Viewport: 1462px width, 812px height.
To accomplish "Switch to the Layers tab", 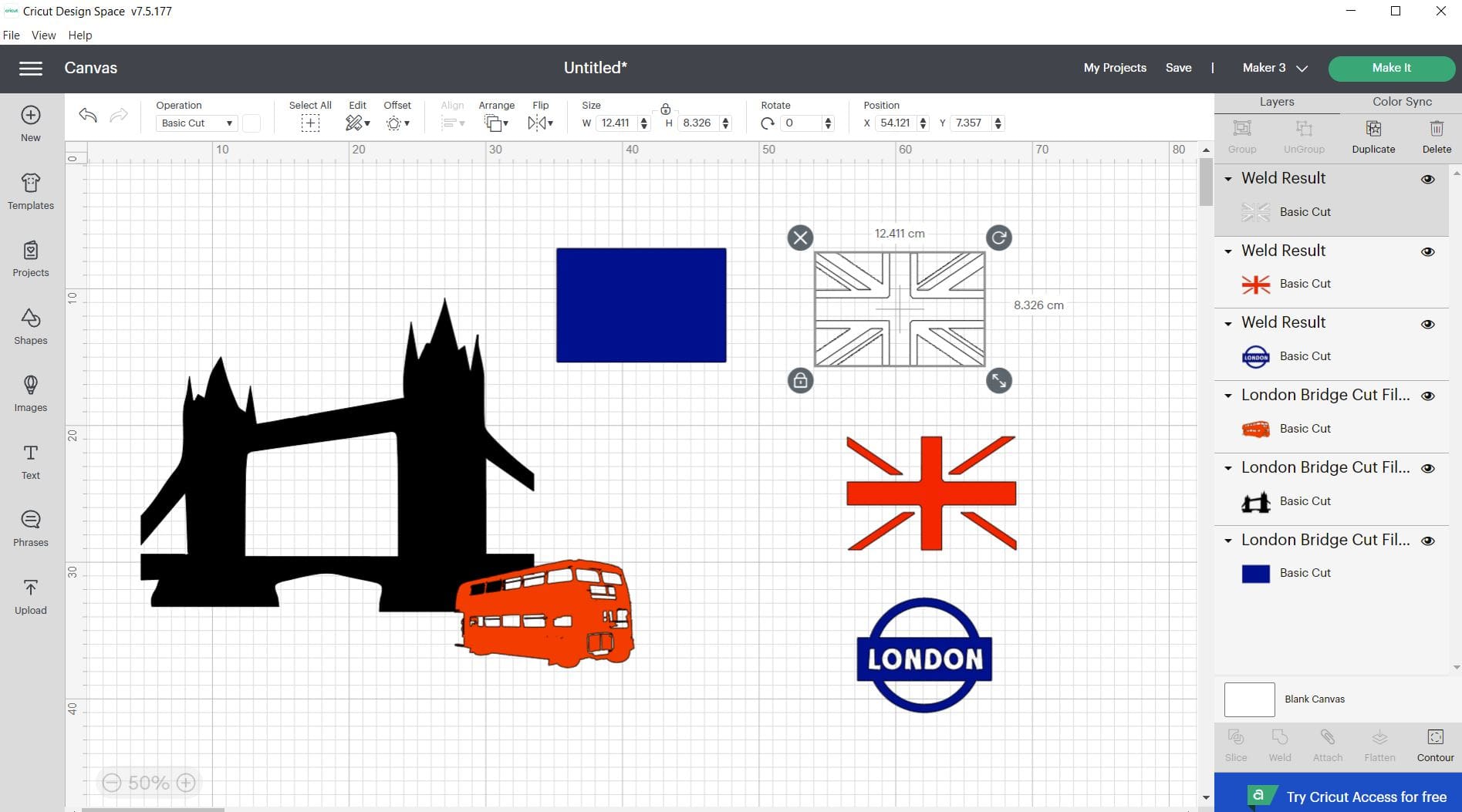I will click(1277, 102).
